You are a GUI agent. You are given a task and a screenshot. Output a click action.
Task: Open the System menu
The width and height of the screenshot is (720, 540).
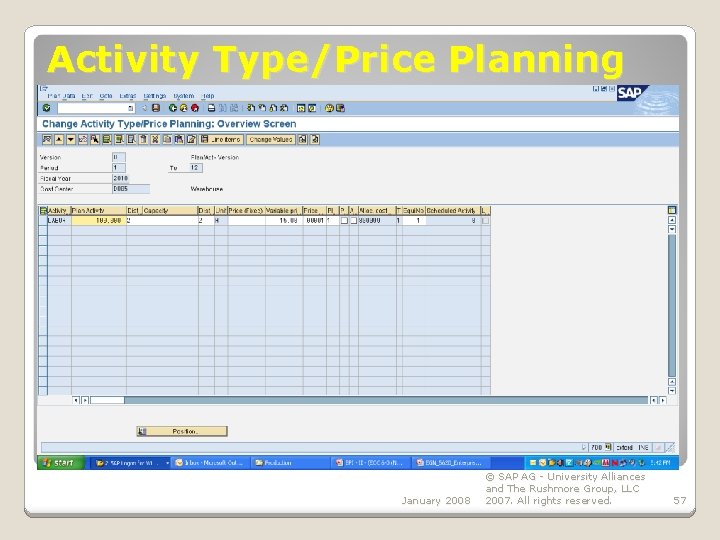pos(184,96)
